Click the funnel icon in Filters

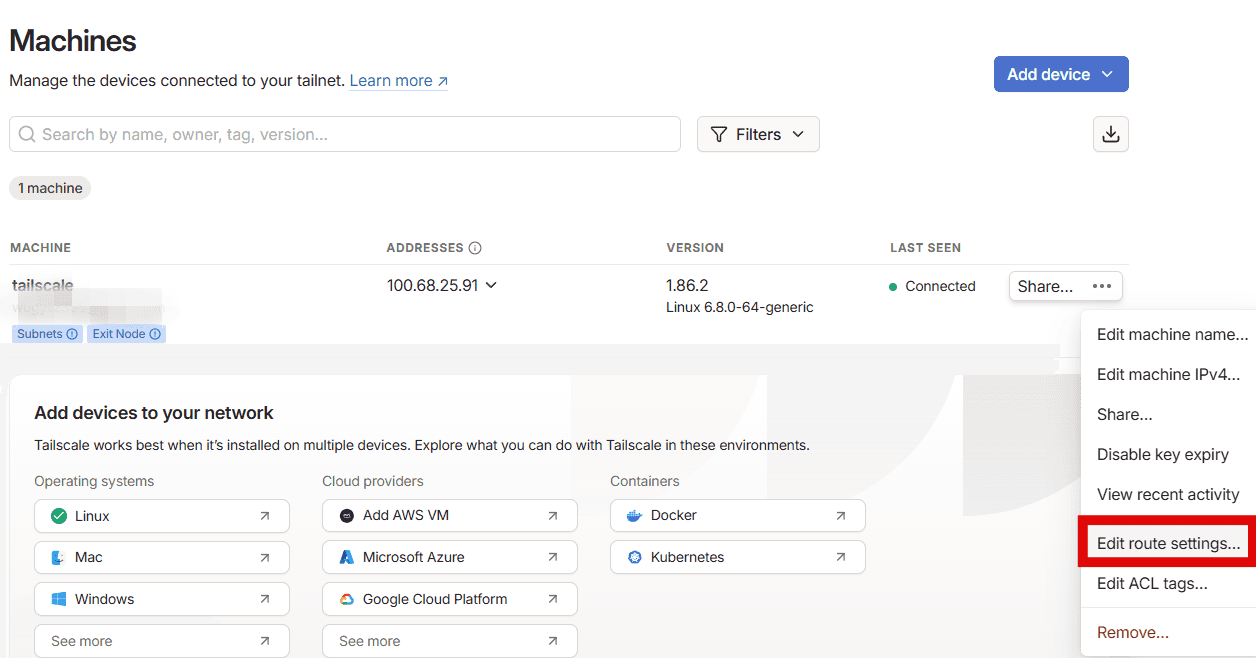[718, 134]
